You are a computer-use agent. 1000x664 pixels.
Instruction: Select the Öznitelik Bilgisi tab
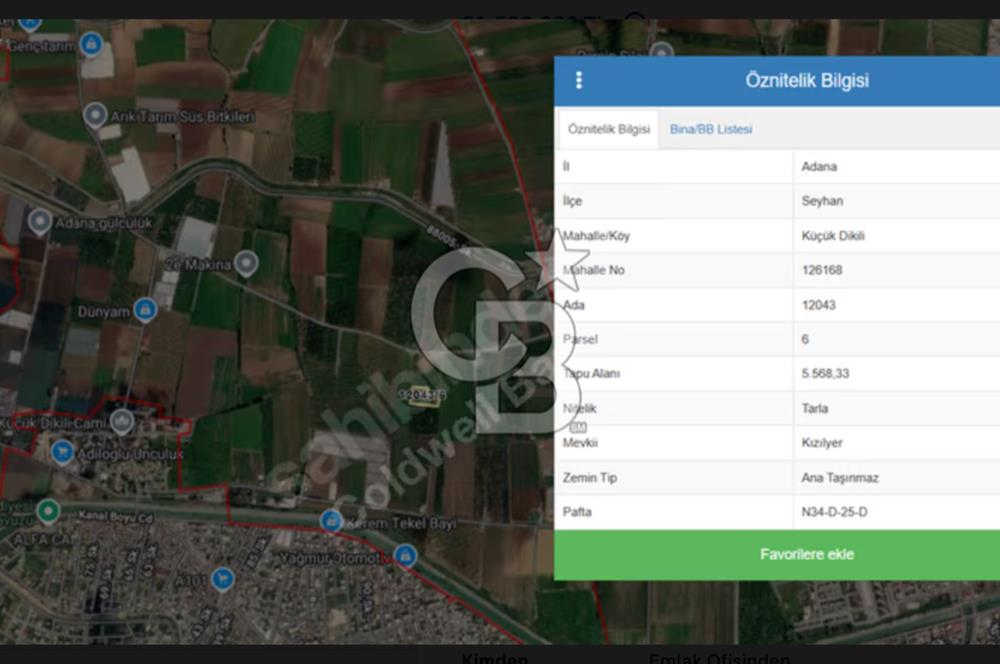click(608, 129)
